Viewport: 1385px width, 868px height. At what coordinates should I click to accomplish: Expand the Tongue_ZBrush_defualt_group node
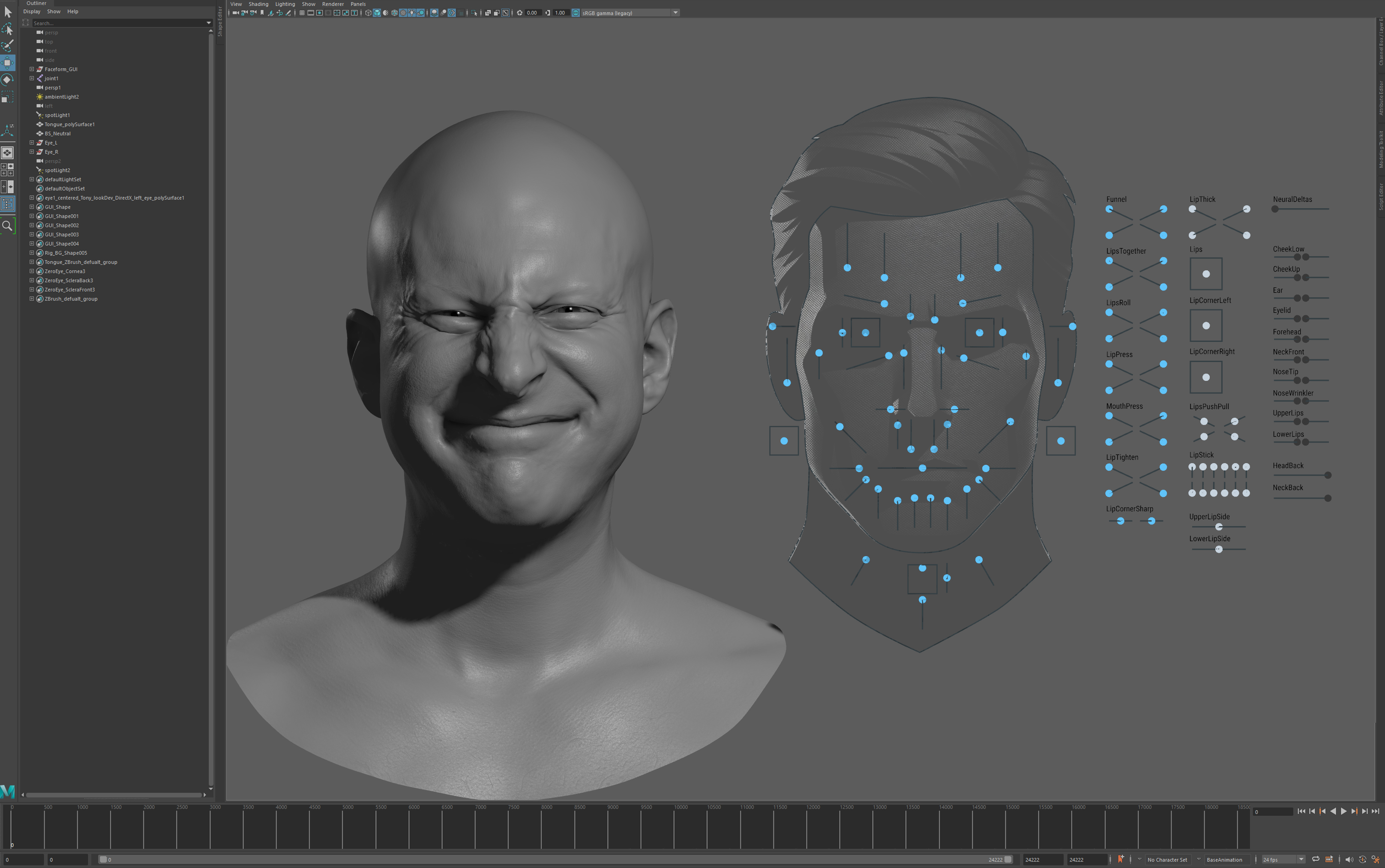tap(32, 262)
